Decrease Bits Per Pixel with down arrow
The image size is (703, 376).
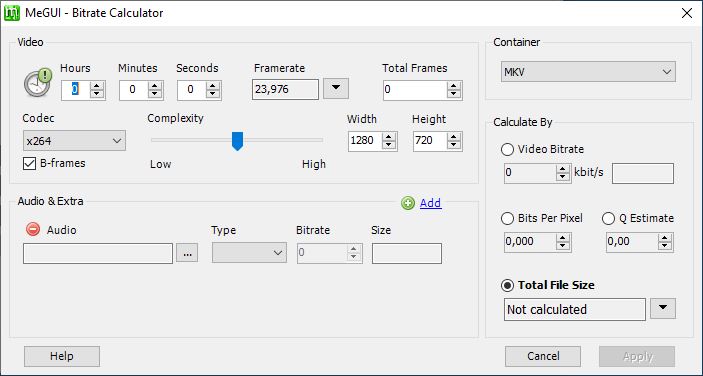[563, 246]
